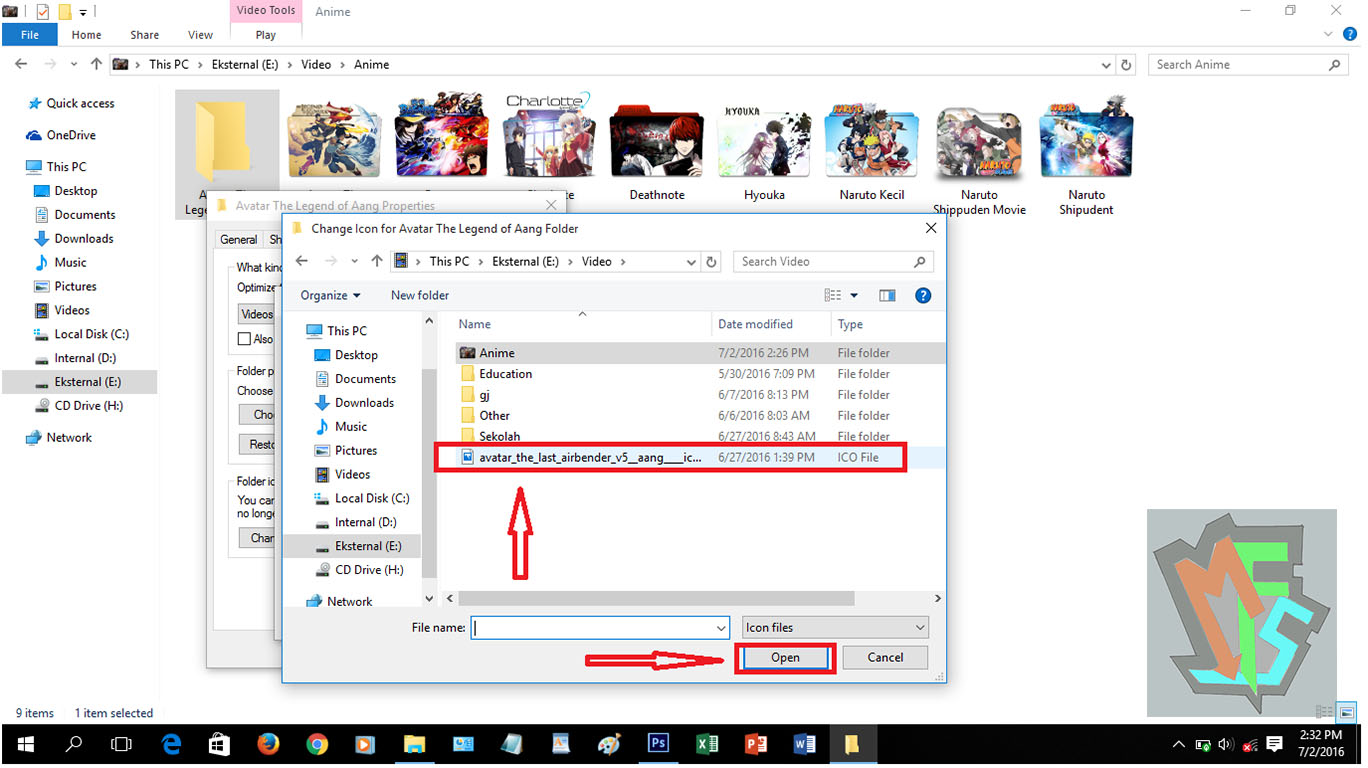Refresh the dialog's Video address bar

(711, 261)
